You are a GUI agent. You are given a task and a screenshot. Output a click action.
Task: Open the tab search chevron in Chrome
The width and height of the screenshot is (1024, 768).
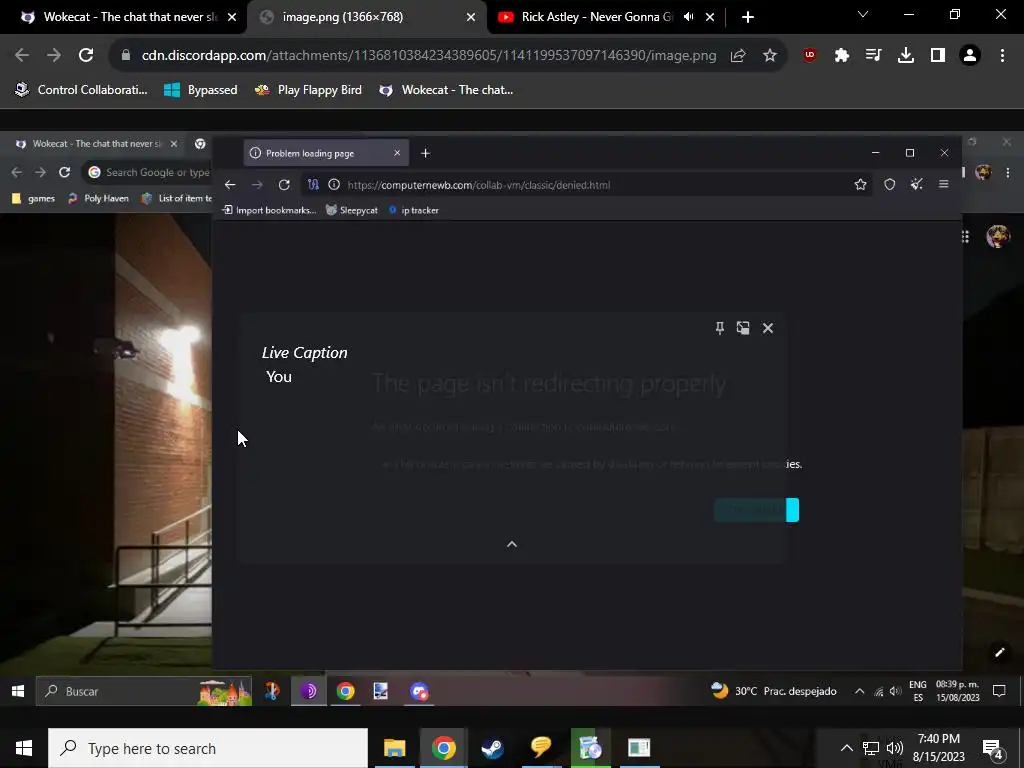point(863,14)
